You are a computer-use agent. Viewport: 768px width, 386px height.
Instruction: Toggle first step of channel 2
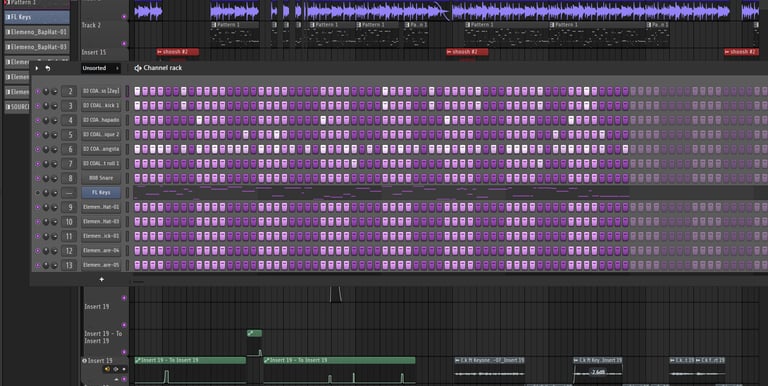coord(137,91)
